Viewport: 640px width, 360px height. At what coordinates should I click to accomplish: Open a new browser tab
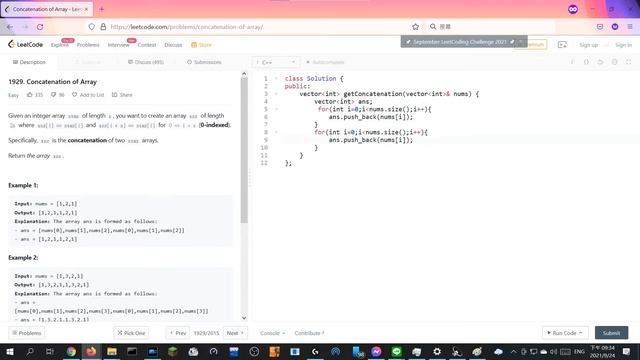click(102, 9)
